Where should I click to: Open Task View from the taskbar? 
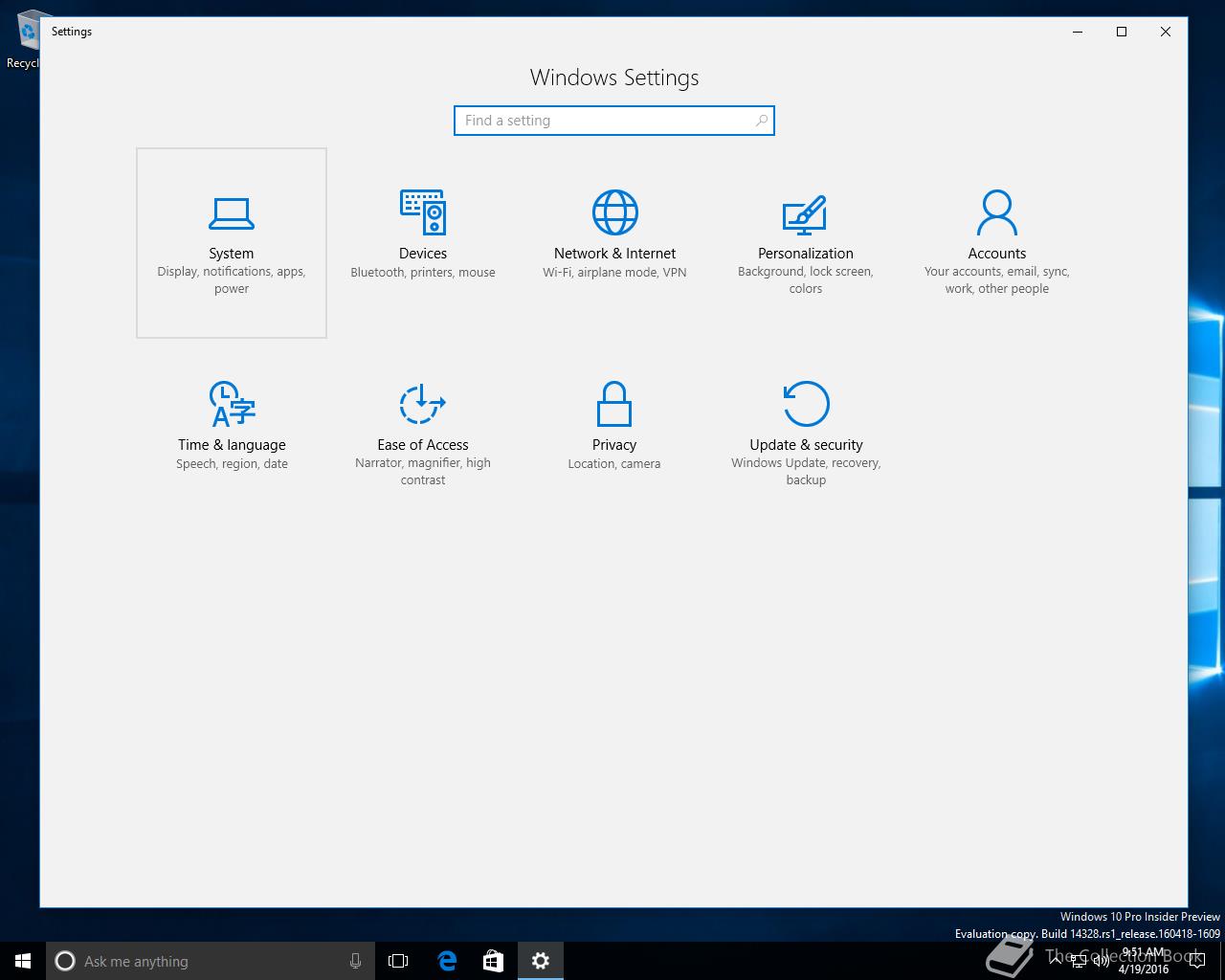(398, 961)
